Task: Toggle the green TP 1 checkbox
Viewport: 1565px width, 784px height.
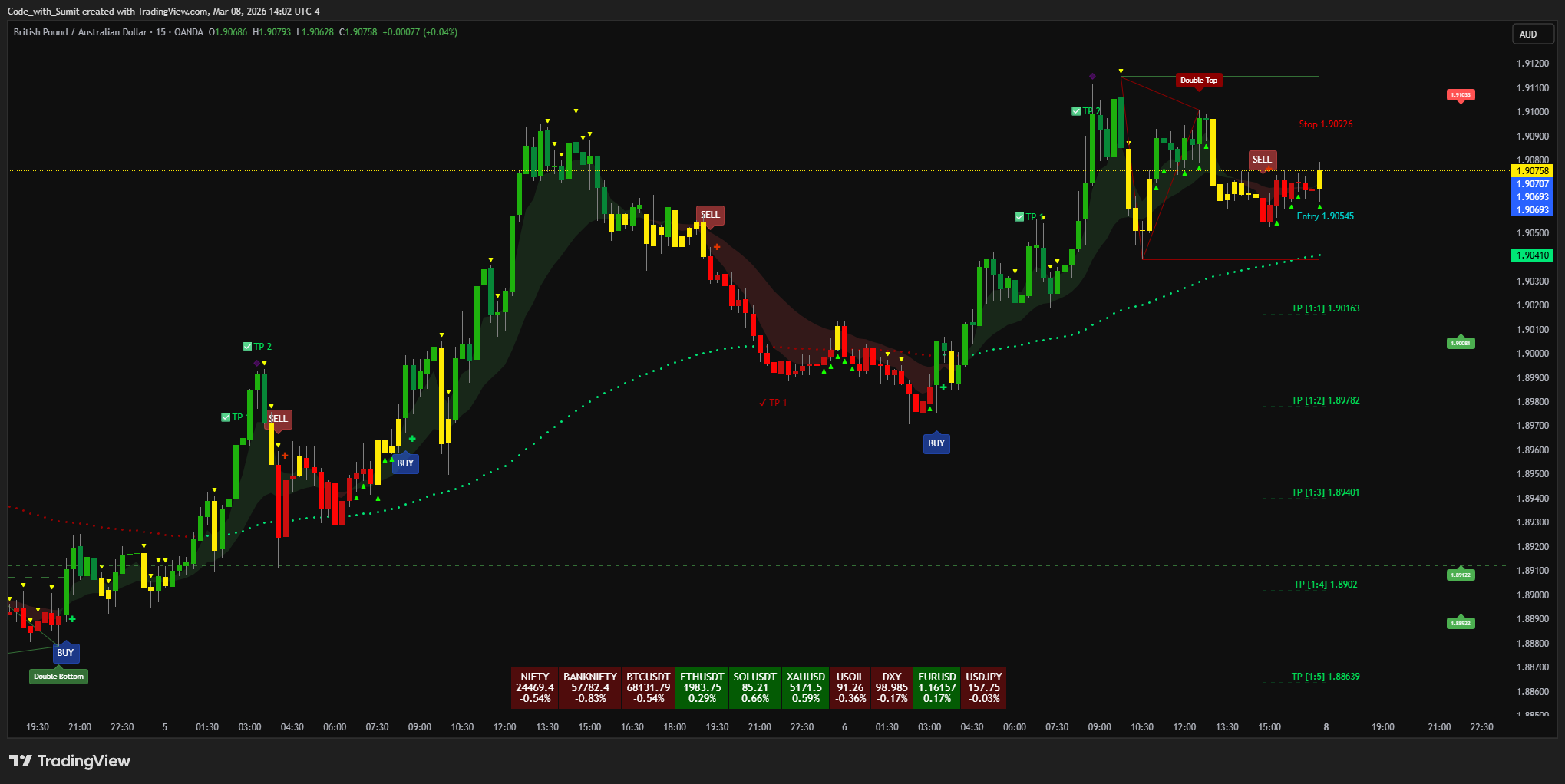Action: [x=1019, y=217]
